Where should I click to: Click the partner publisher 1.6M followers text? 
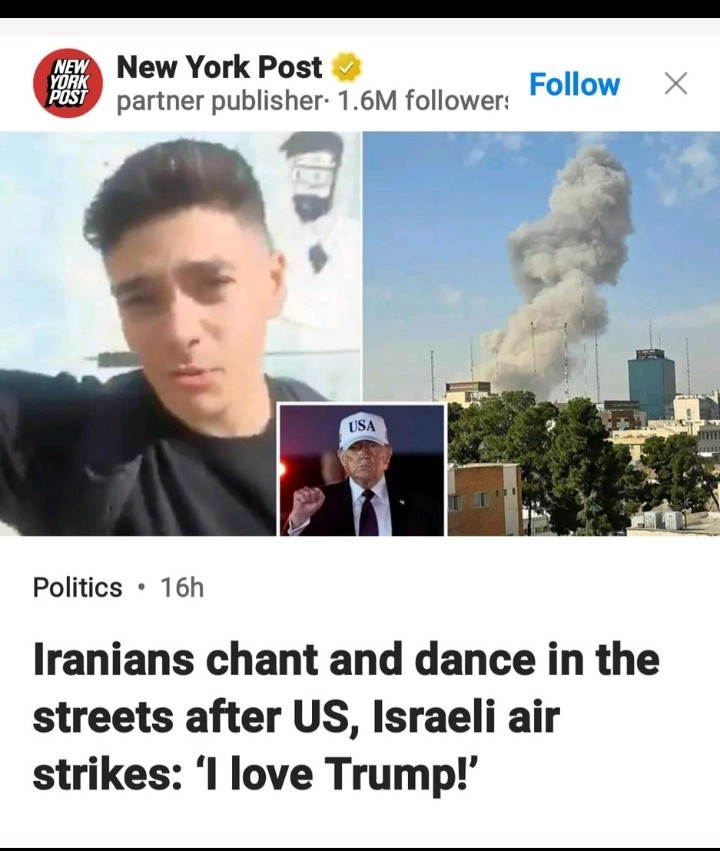(312, 100)
